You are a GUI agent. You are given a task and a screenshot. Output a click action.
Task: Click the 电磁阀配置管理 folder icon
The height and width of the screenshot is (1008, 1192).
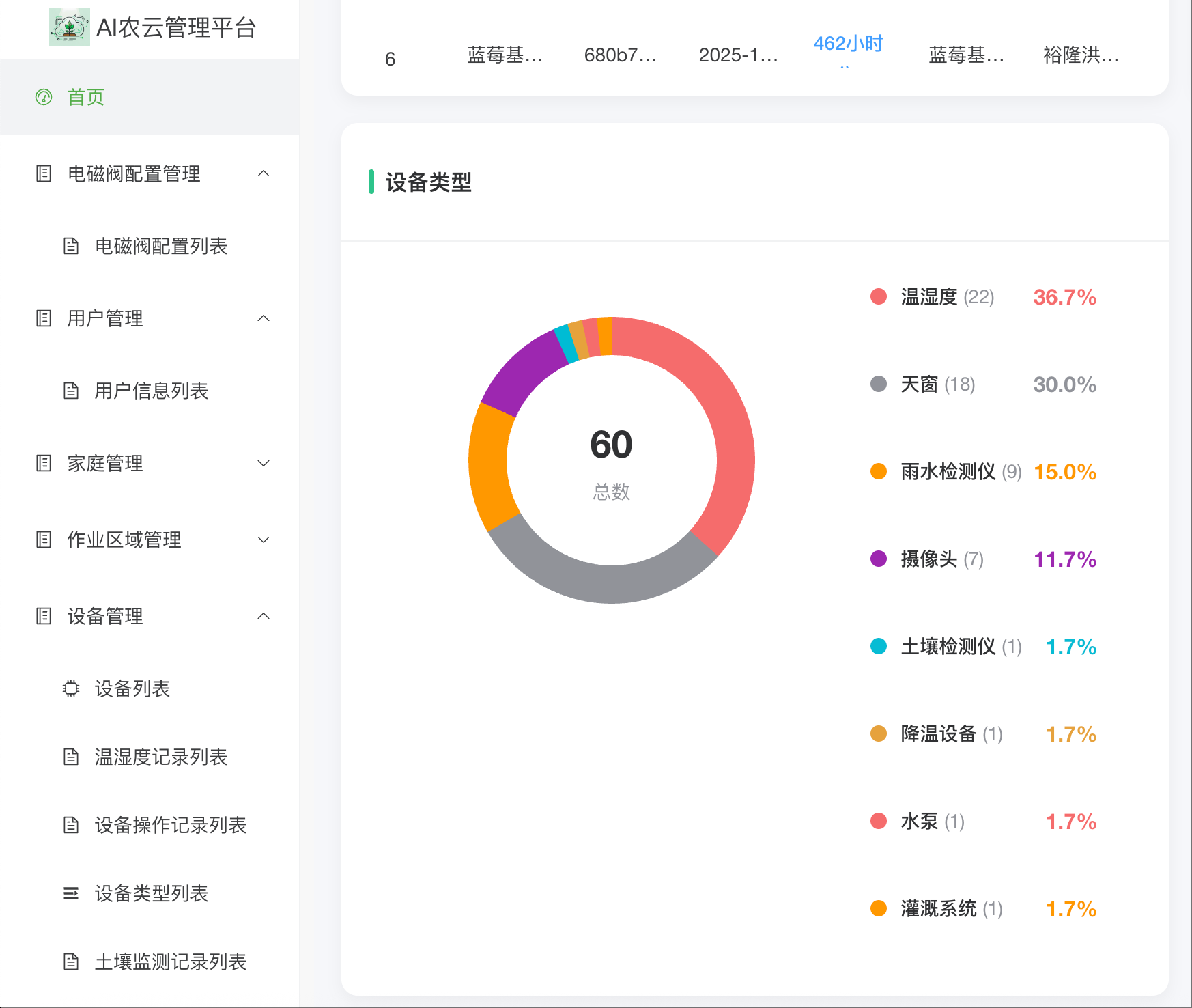[x=44, y=174]
